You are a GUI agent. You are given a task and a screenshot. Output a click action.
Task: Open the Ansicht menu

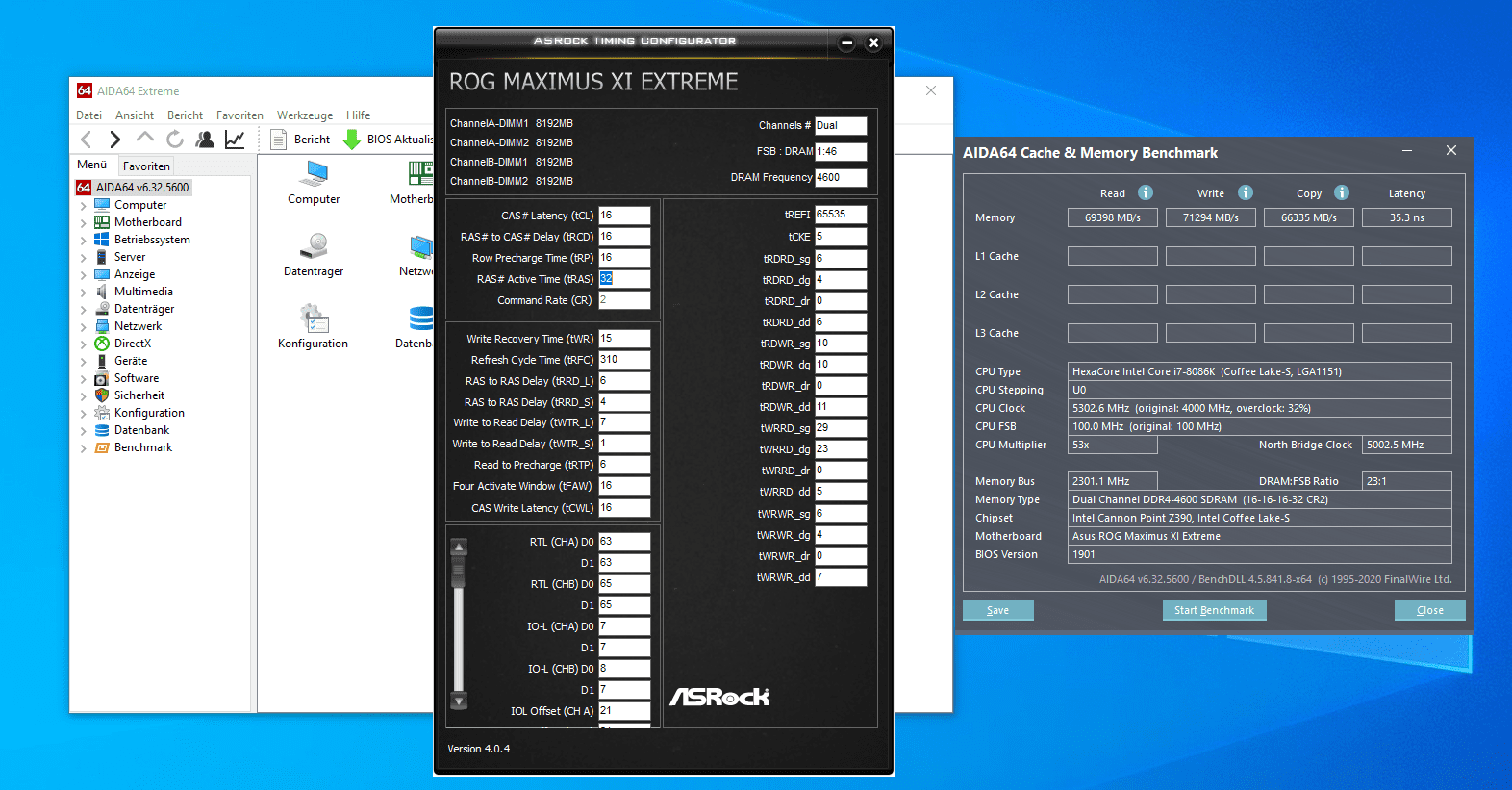click(x=135, y=115)
